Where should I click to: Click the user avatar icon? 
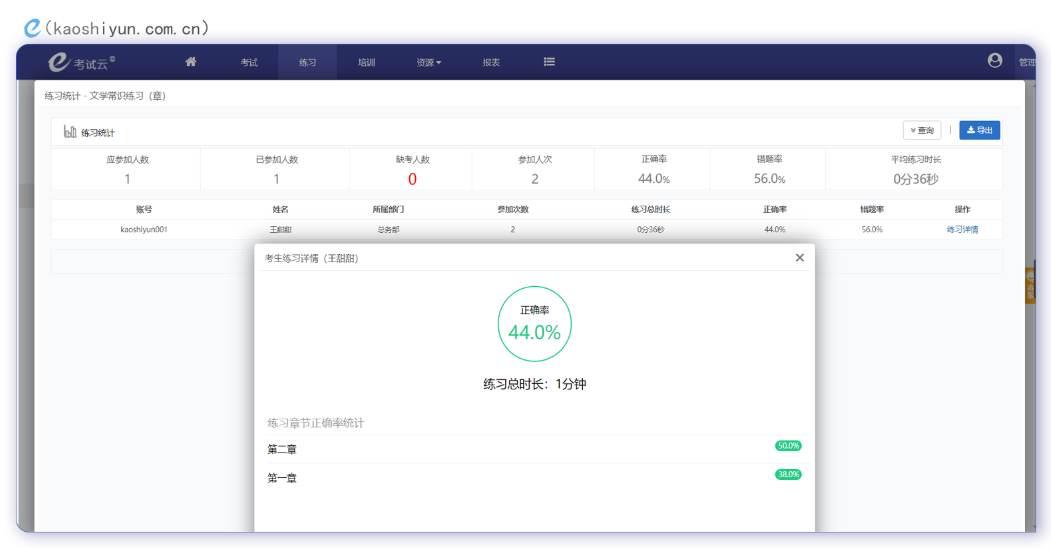[994, 61]
